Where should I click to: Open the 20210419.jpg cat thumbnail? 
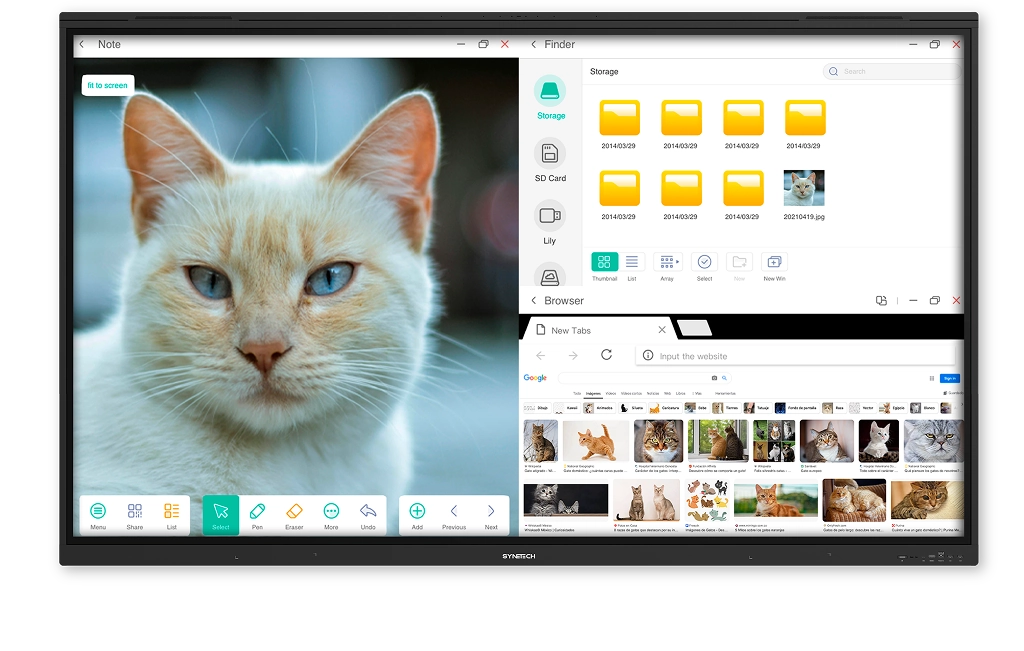(x=804, y=188)
